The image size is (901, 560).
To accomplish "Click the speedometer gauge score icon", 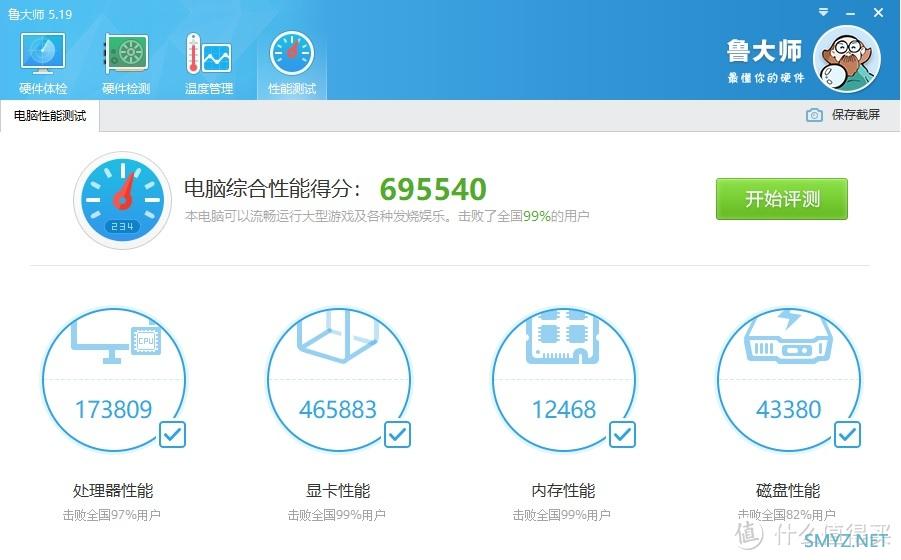I will point(122,200).
